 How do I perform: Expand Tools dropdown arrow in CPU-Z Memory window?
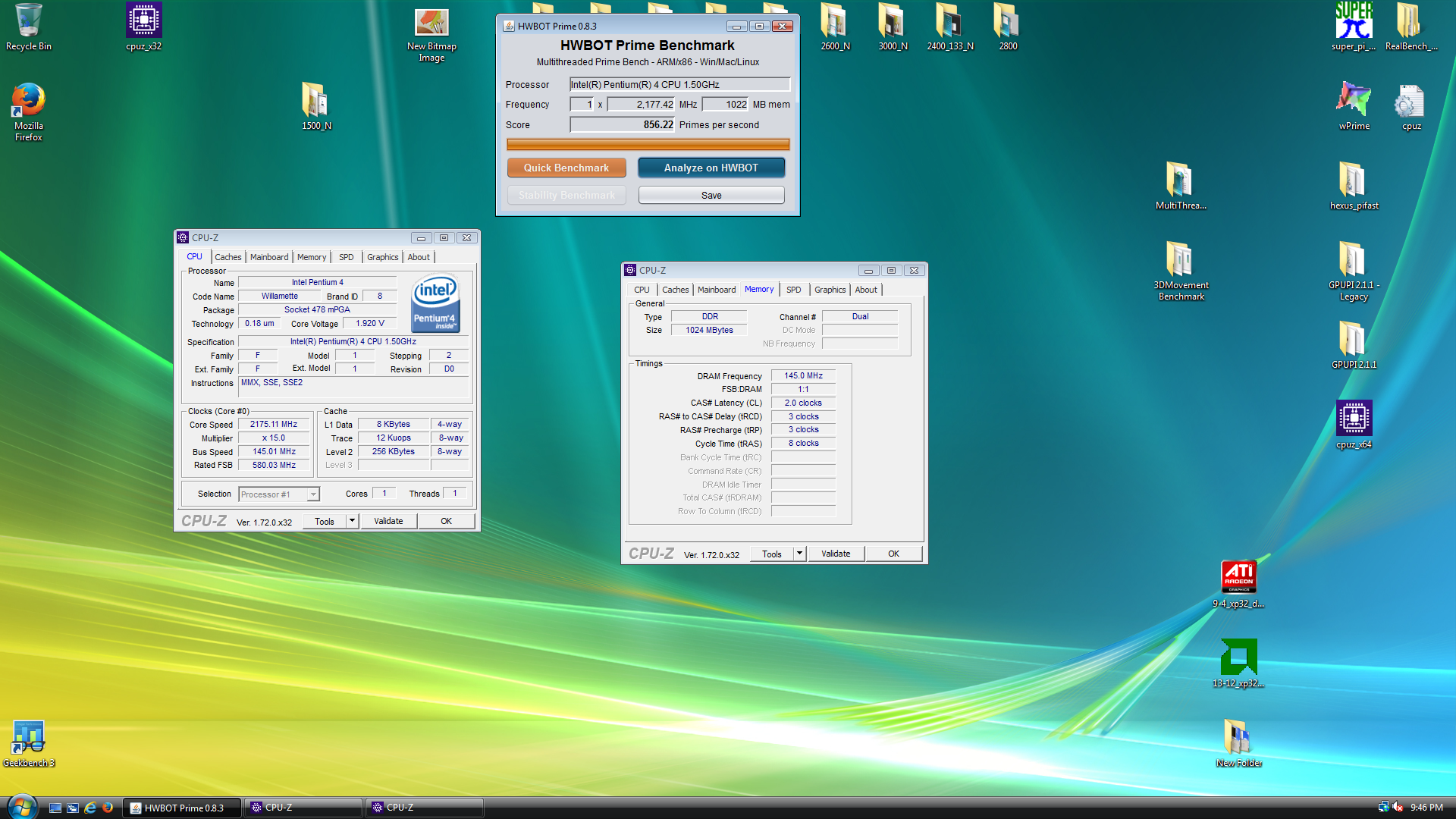pyautogui.click(x=799, y=554)
